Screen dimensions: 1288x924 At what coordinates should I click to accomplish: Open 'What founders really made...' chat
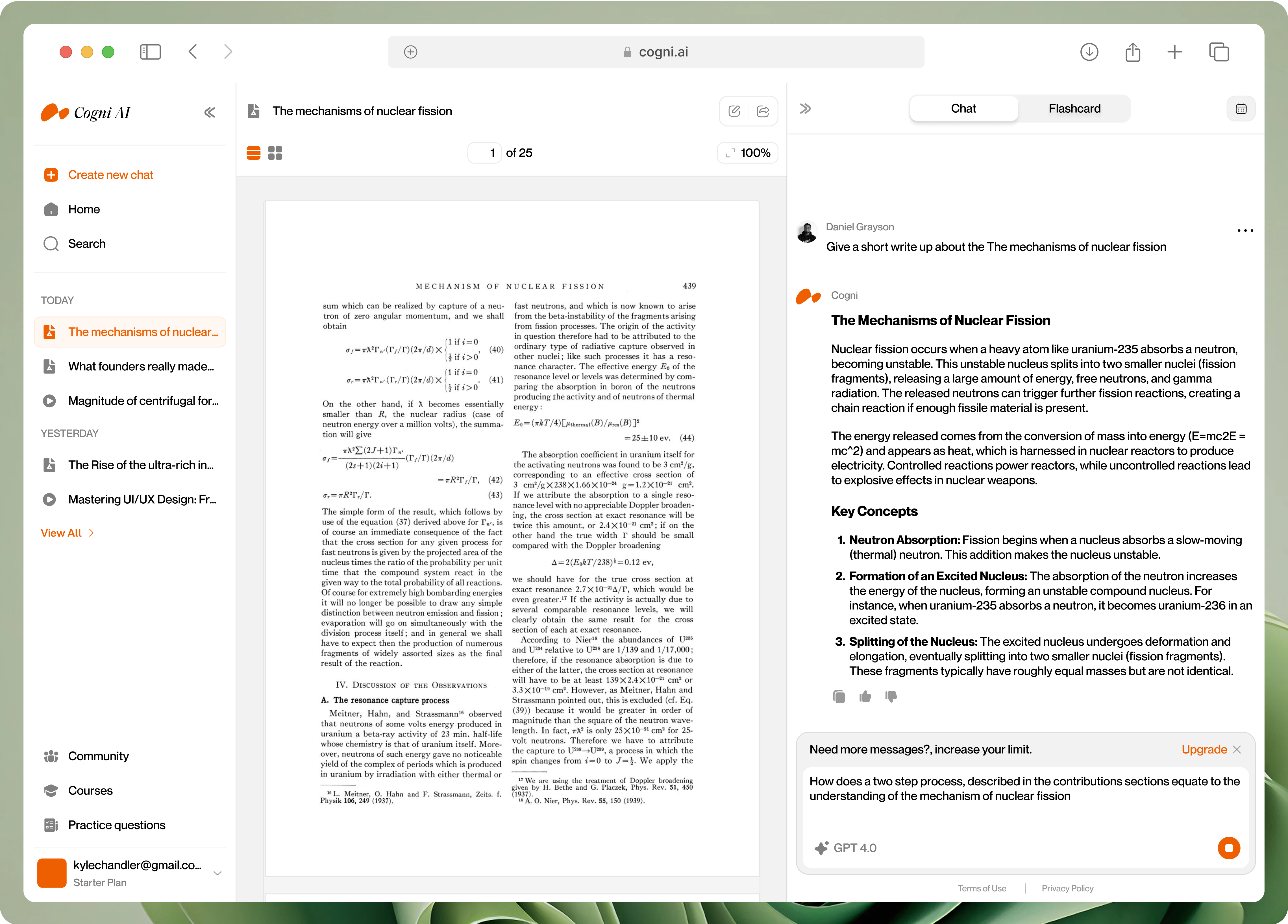click(x=130, y=367)
